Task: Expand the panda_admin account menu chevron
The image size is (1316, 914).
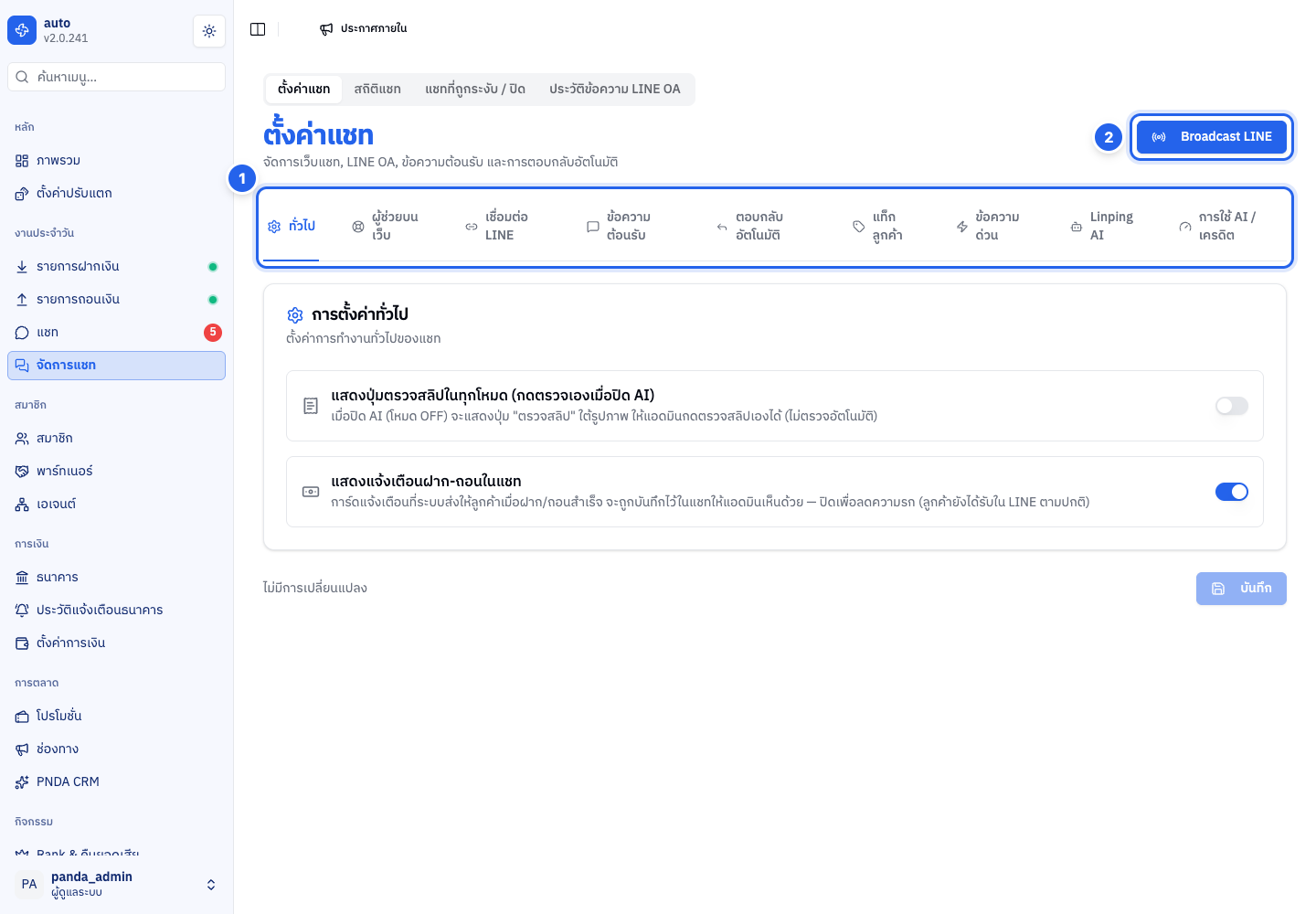Action: click(x=211, y=885)
